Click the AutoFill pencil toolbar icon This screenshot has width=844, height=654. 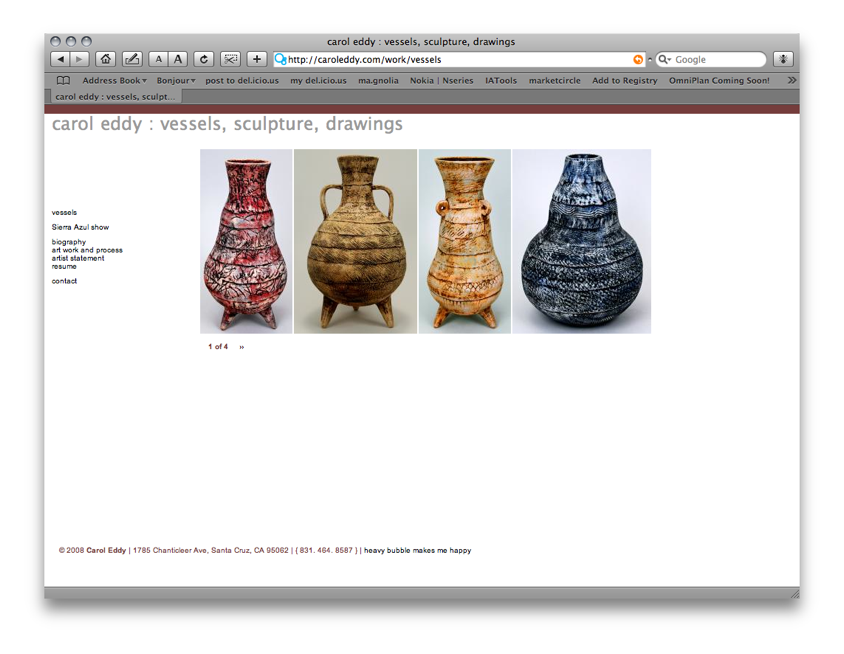(132, 59)
